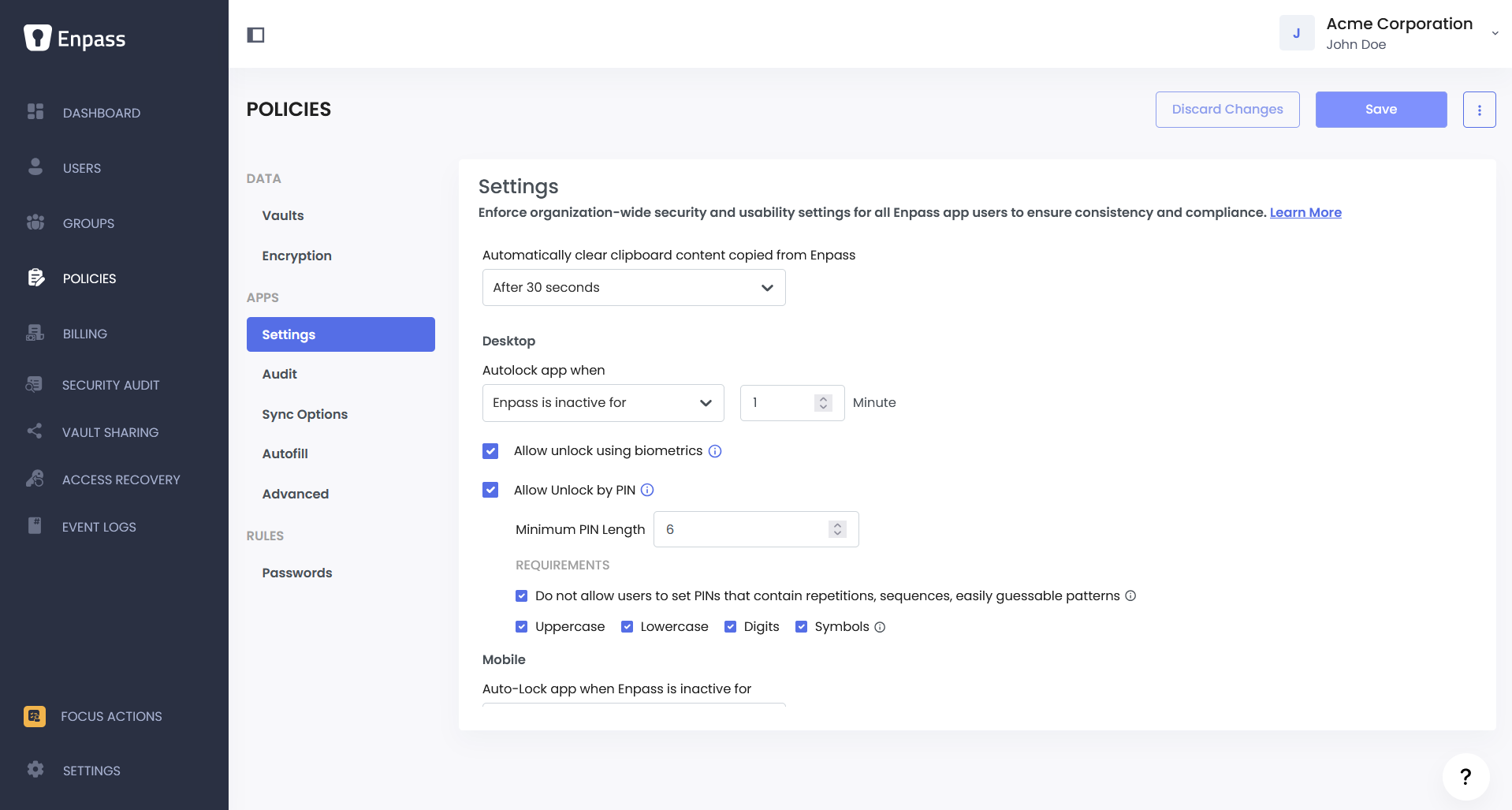Open Focus Actions from the sidebar

click(111, 716)
